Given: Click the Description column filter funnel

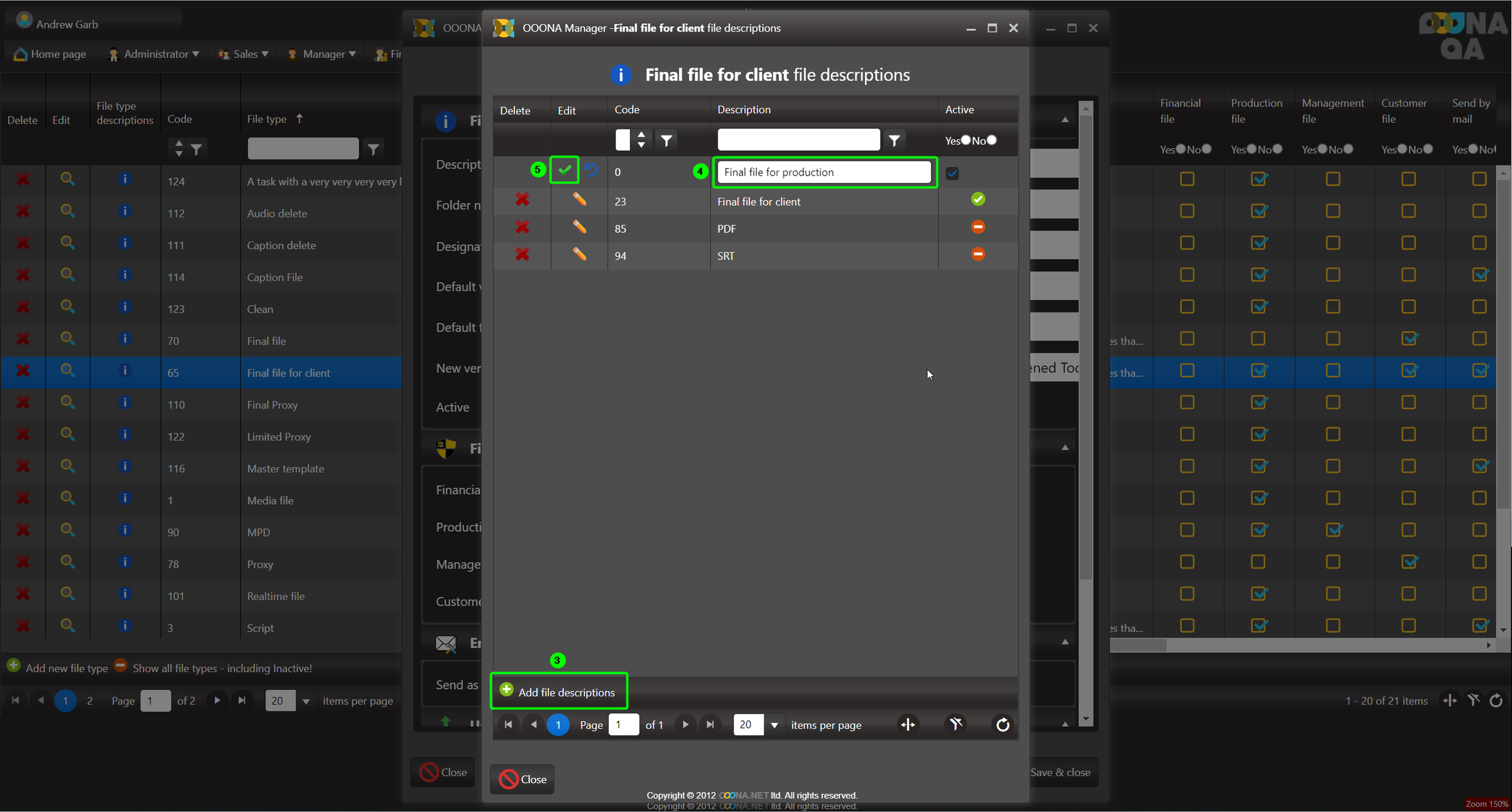Looking at the screenshot, I should tap(894, 141).
